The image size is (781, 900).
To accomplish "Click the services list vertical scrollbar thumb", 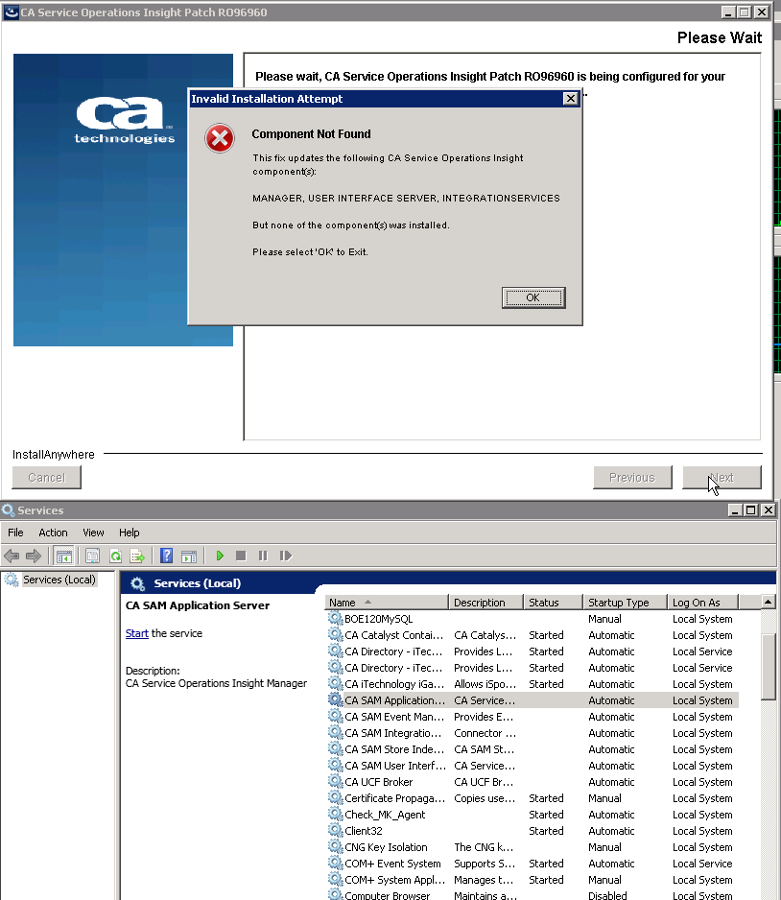I will pos(768,667).
